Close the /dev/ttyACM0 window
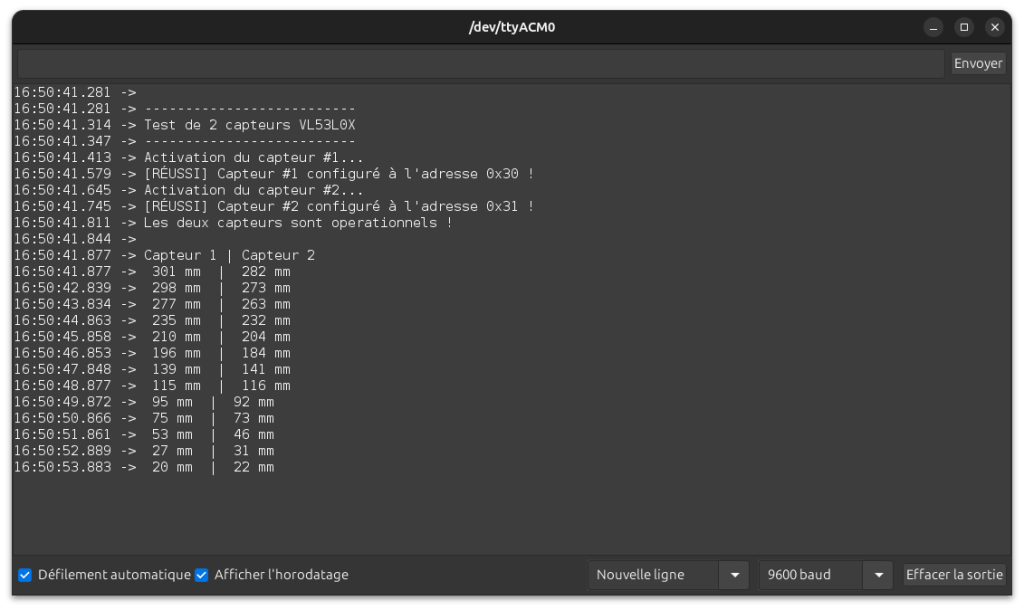Viewport: 1024px width, 610px height. point(995,27)
